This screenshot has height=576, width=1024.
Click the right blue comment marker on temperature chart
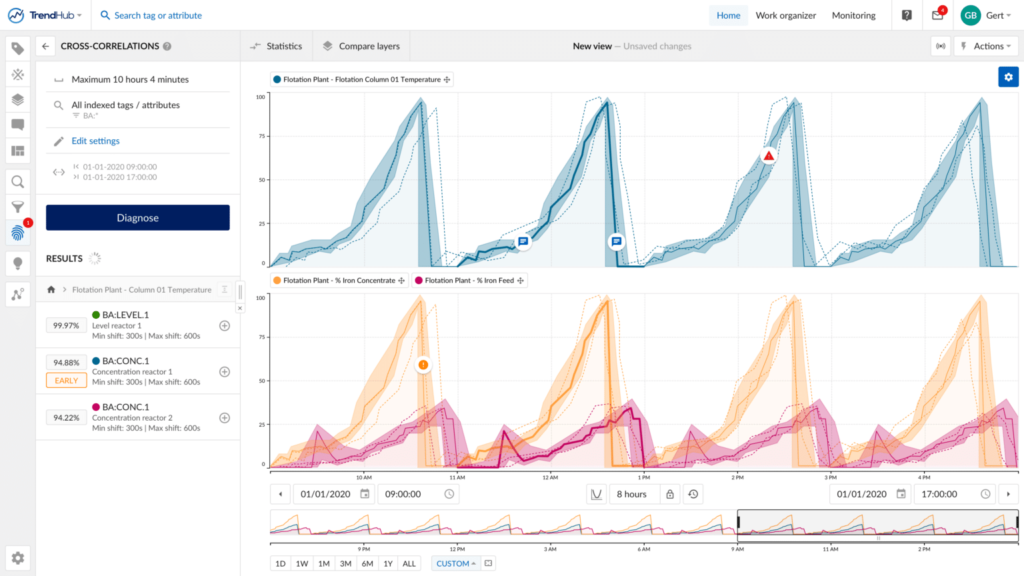coord(616,242)
